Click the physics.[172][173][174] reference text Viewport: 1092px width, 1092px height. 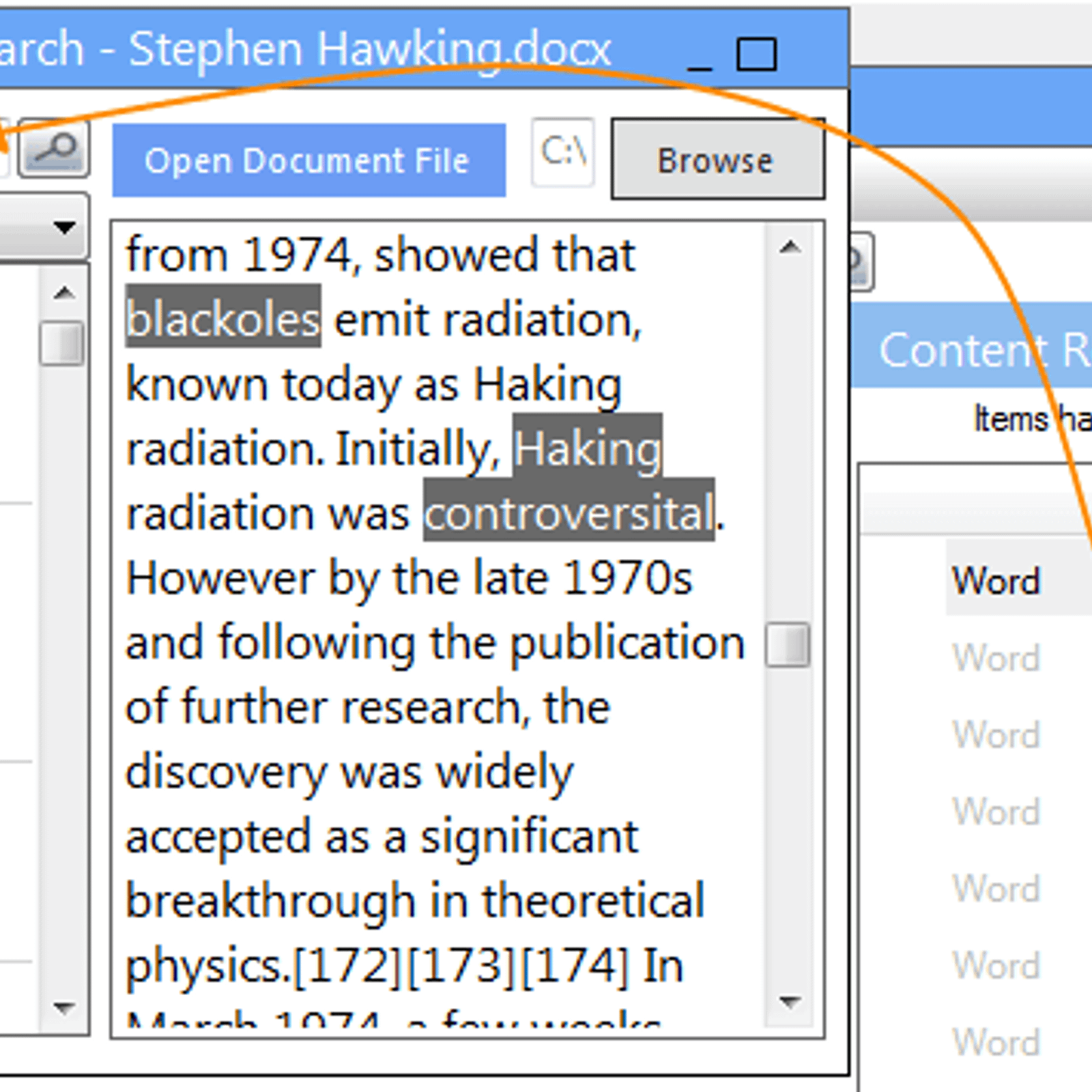377,966
